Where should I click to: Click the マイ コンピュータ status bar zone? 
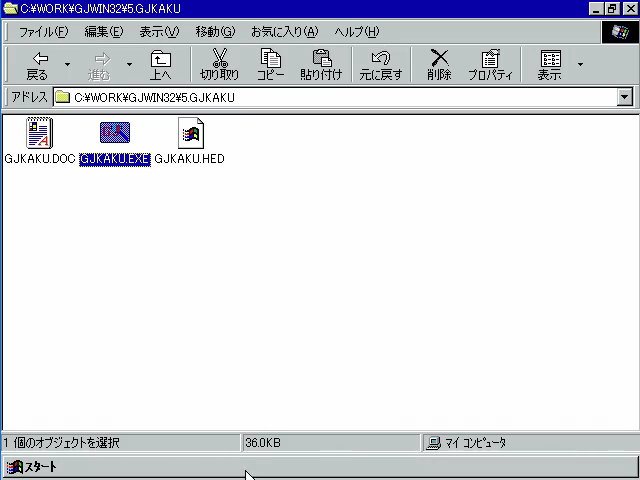531,443
